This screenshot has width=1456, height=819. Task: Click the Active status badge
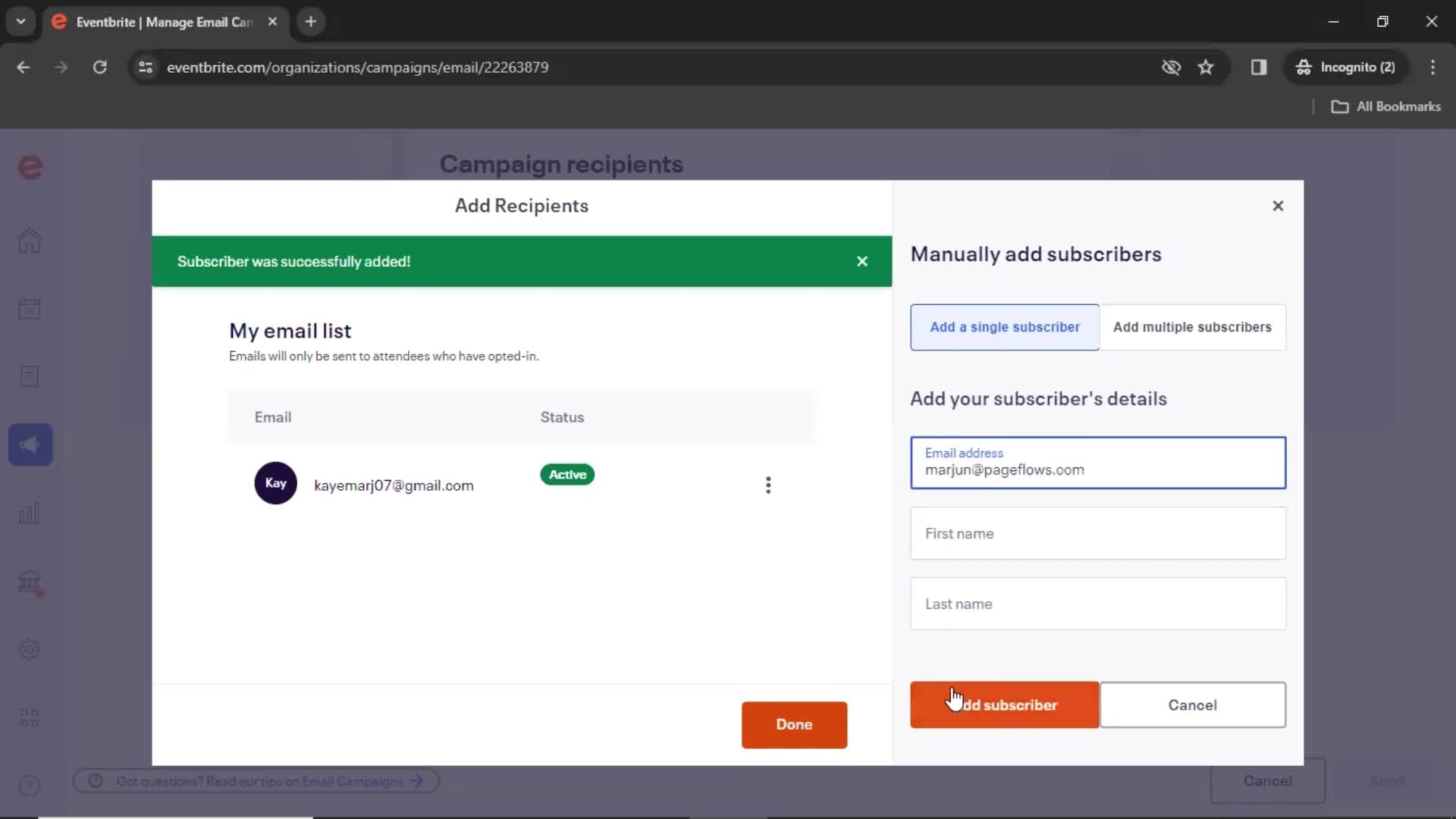tap(567, 475)
